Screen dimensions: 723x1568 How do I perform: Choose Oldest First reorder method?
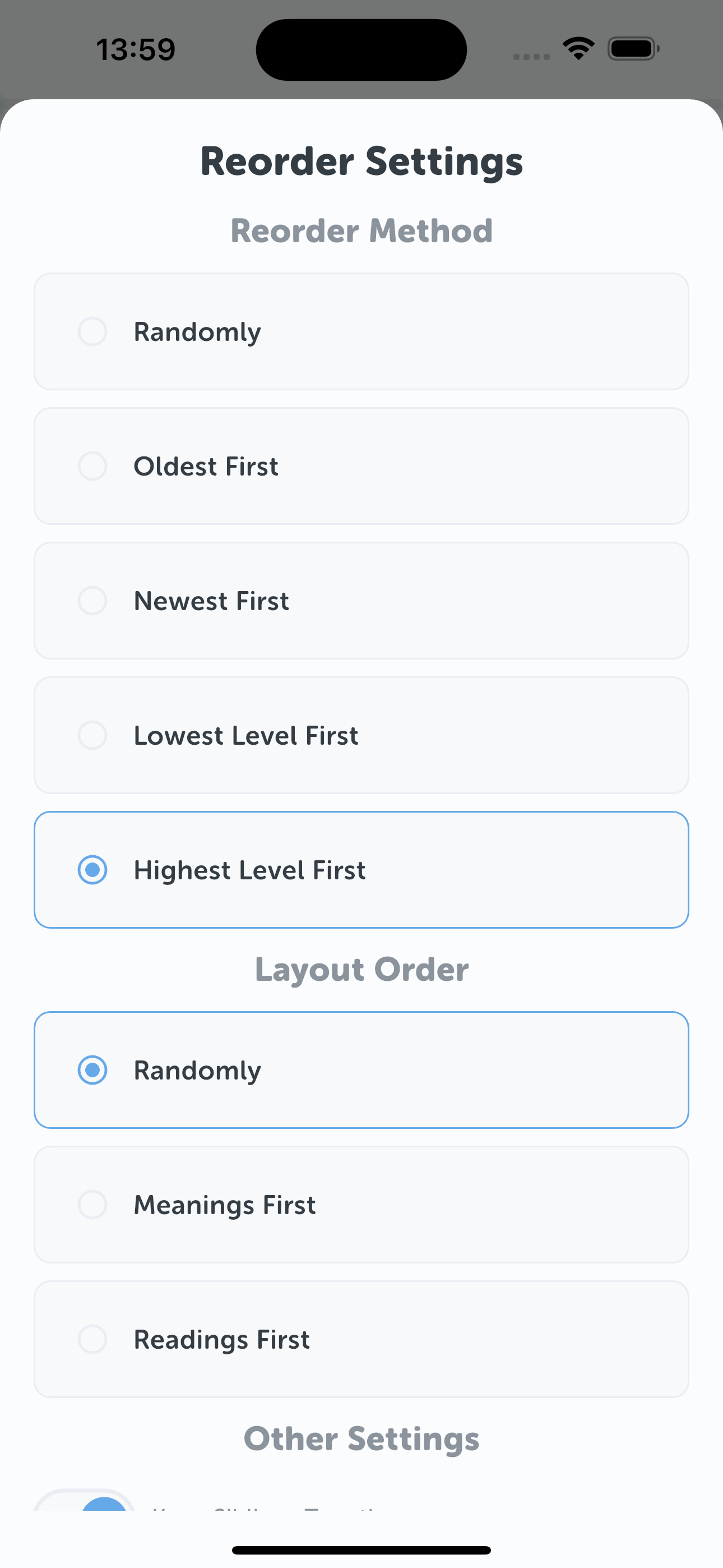point(92,466)
